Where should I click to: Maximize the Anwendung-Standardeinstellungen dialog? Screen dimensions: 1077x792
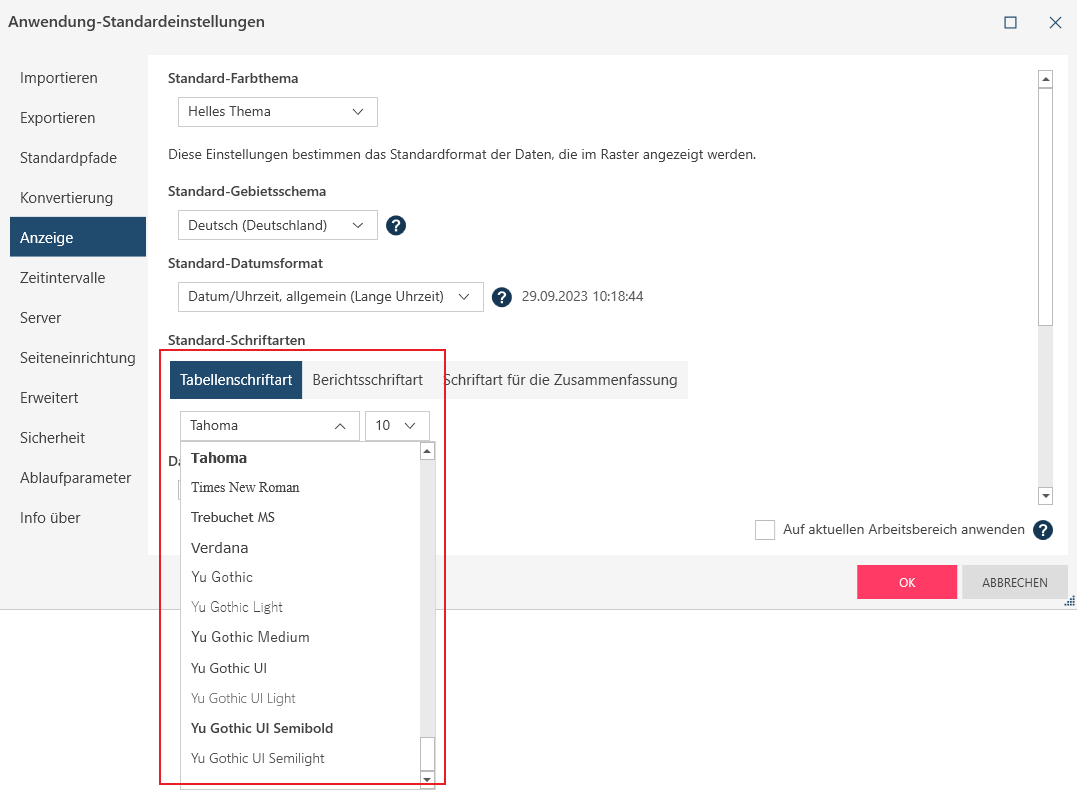[x=1010, y=22]
